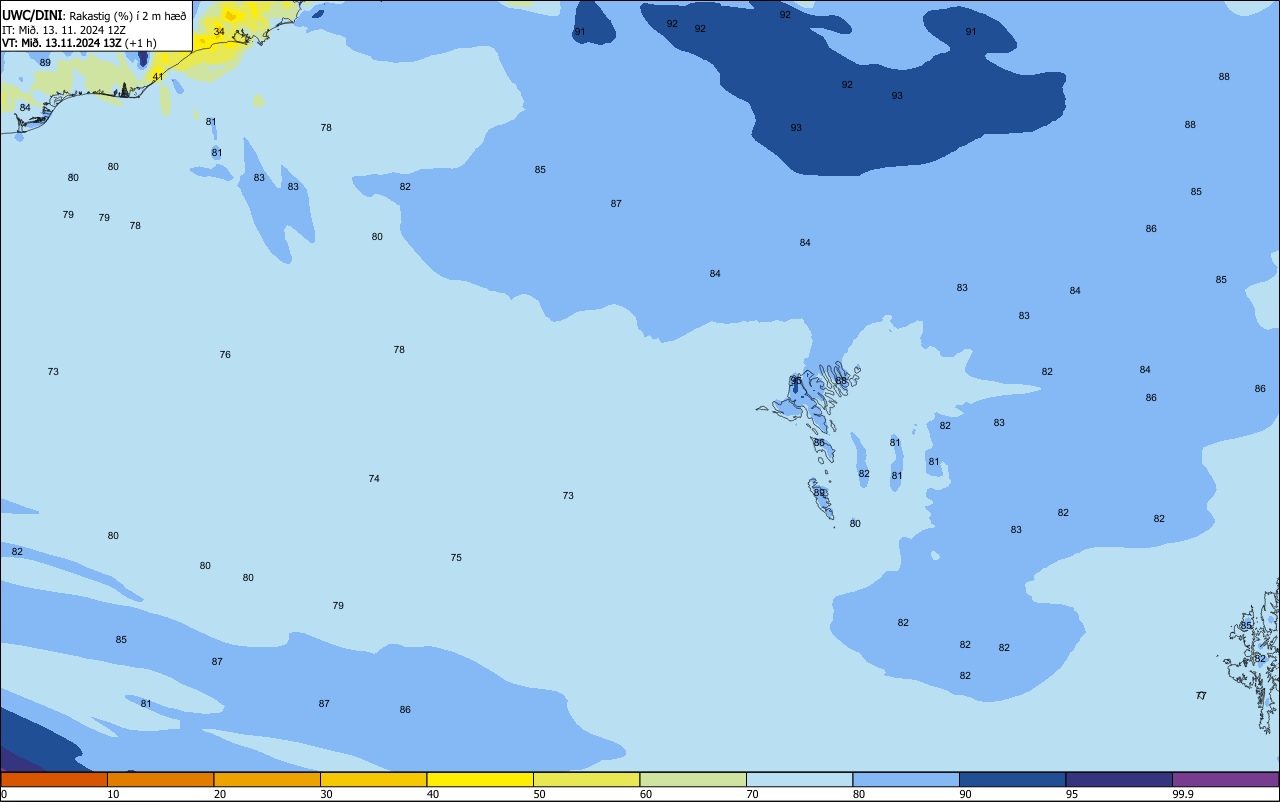1280x802 pixels.
Task: Click the 20–30 amber legend swatch
Action: click(x=267, y=779)
